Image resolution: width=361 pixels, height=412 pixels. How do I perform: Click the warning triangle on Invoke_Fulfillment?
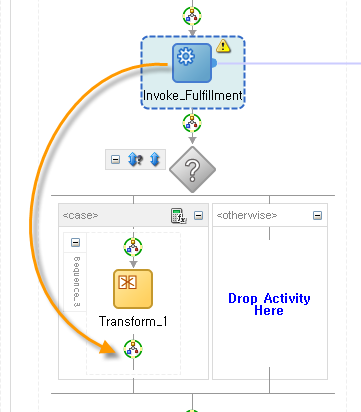(223, 46)
